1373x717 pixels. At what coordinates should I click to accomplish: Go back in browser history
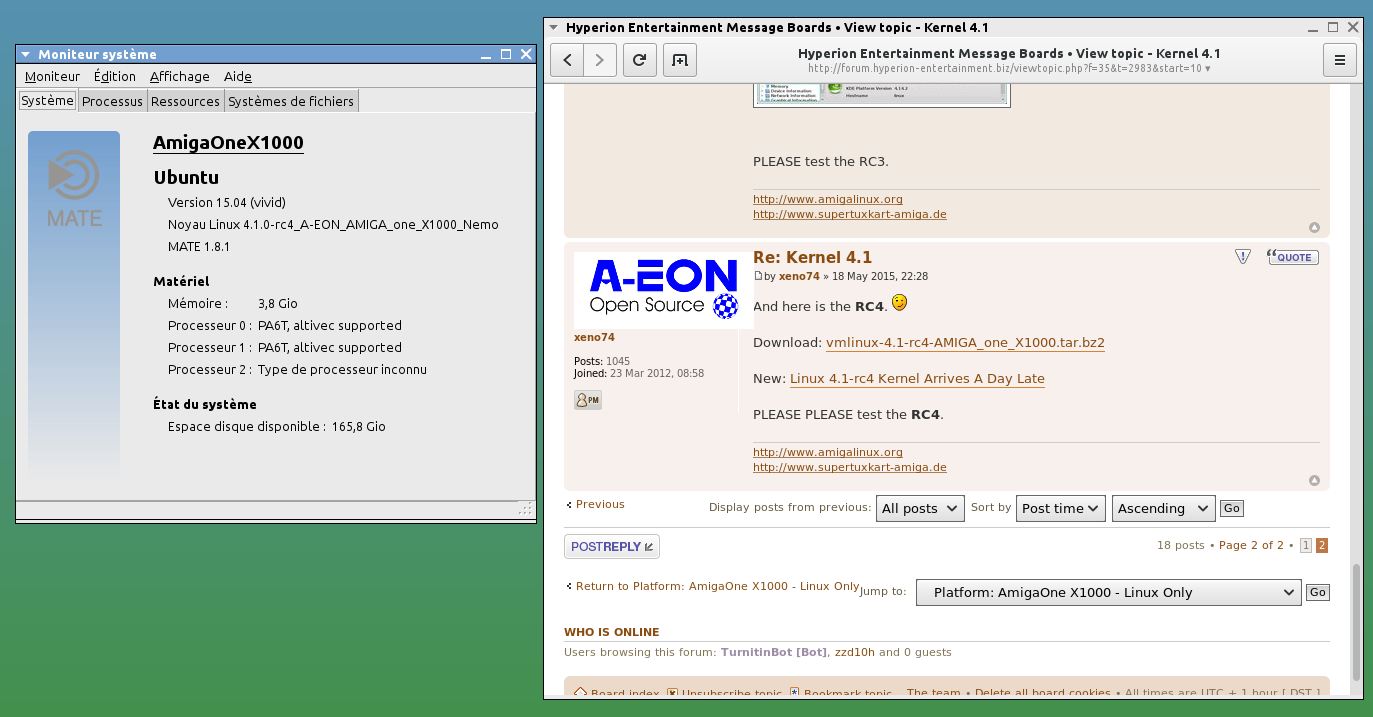(x=567, y=60)
